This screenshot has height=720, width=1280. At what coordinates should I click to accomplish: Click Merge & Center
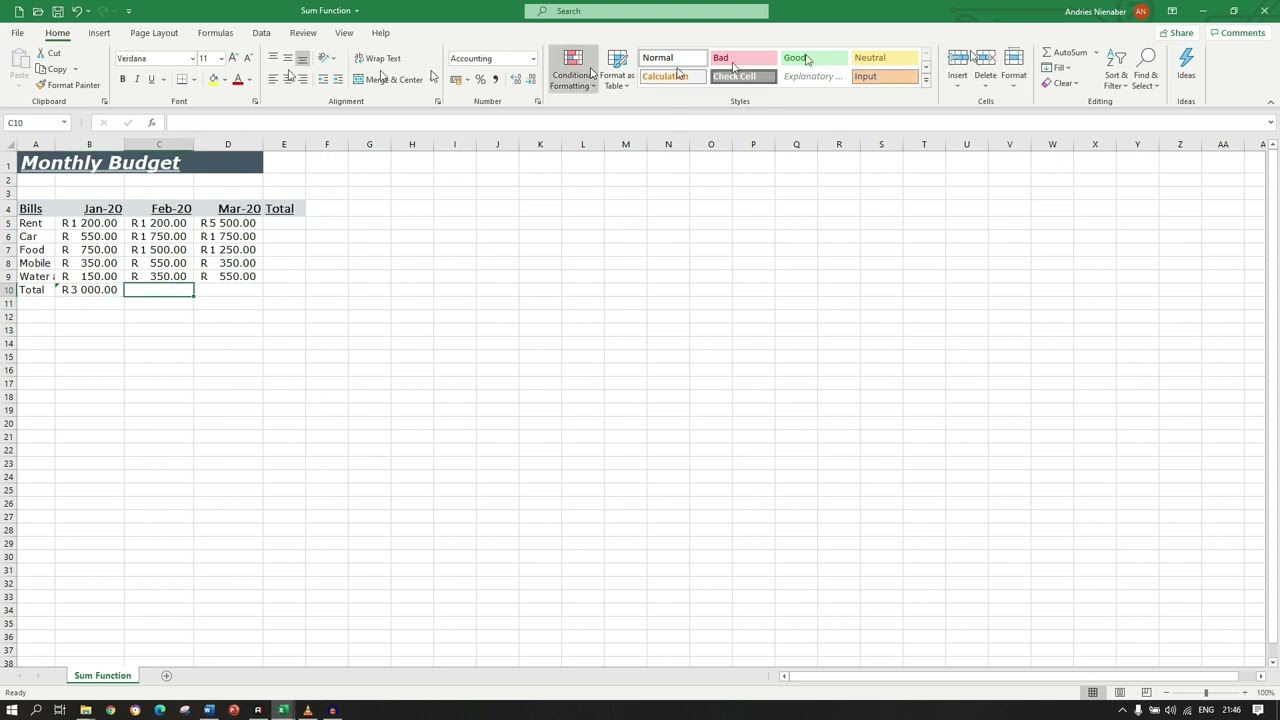pyautogui.click(x=388, y=79)
